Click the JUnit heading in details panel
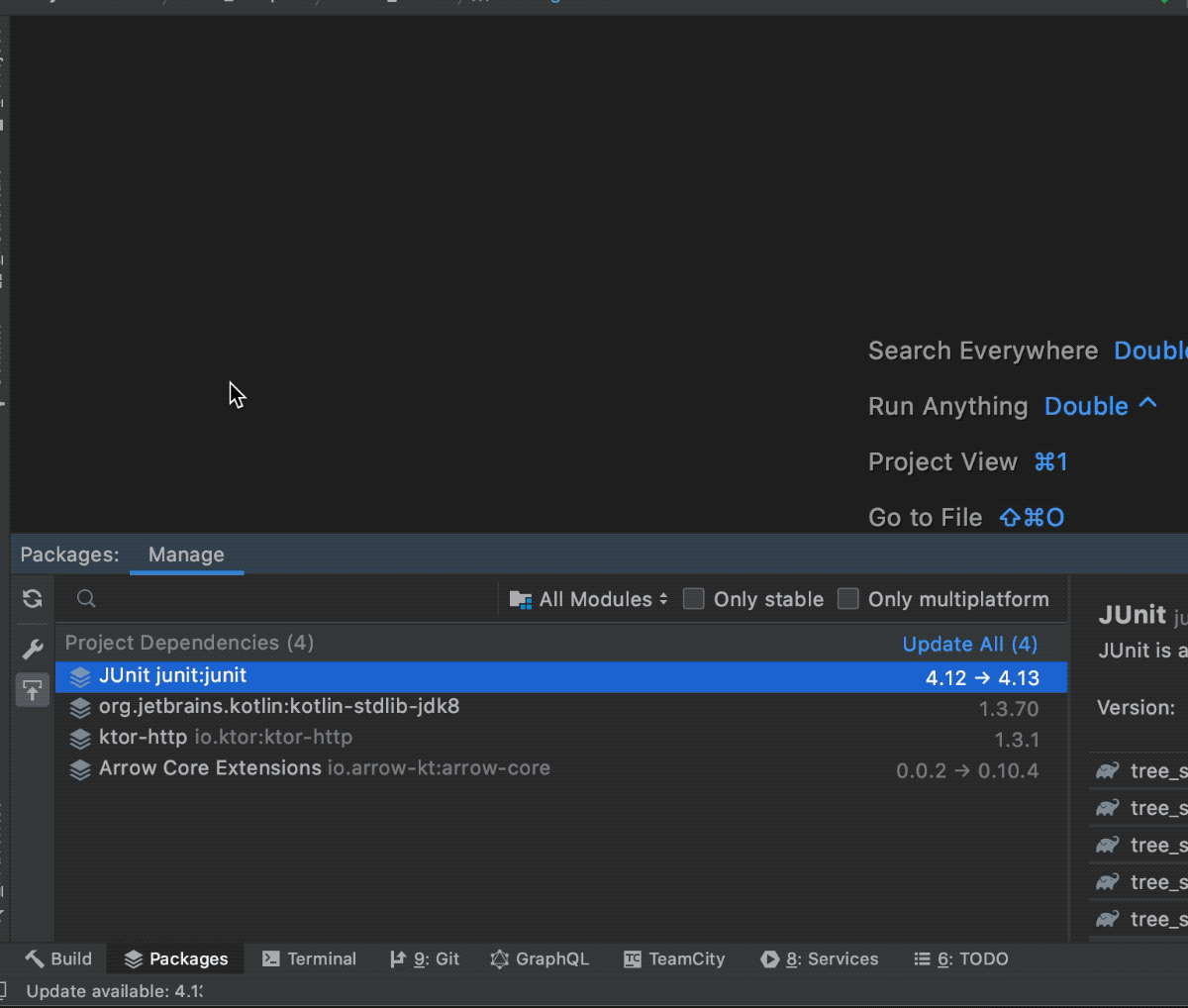Image resolution: width=1188 pixels, height=1008 pixels. (1132, 615)
